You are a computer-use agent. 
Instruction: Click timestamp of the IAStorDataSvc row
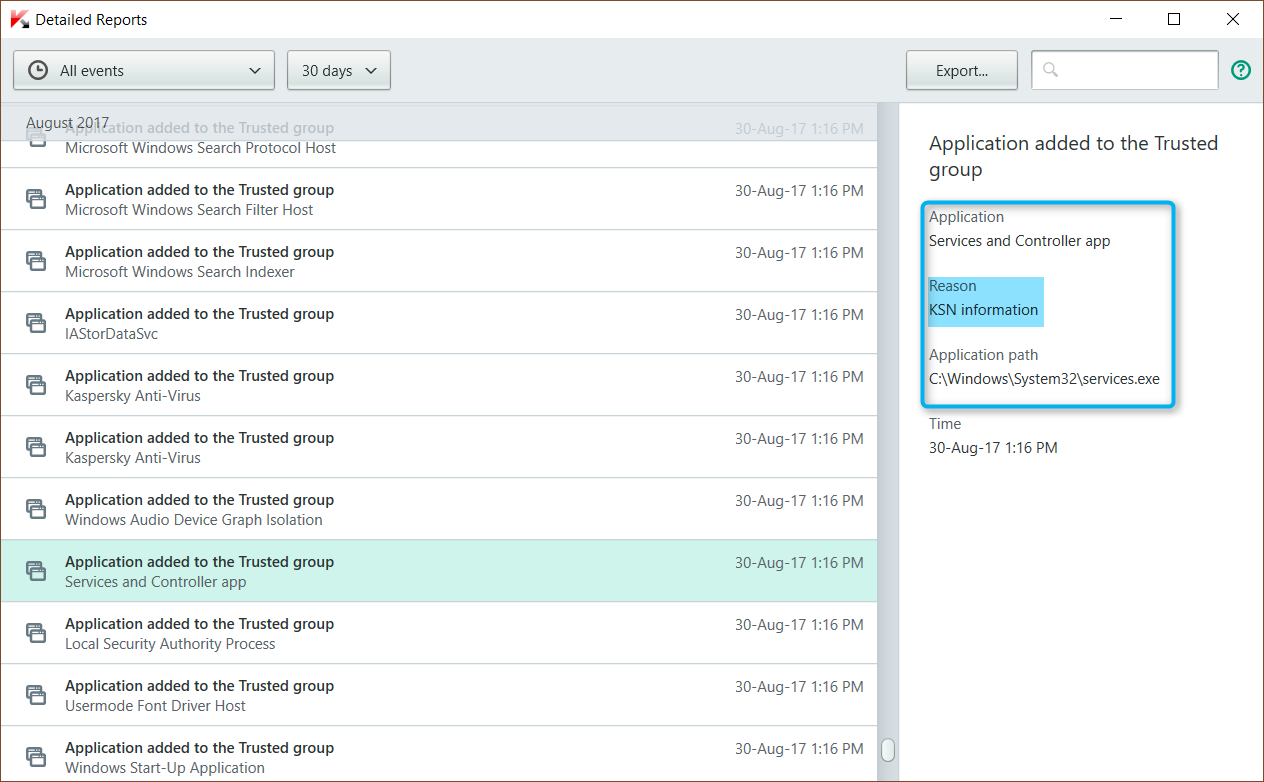(799, 315)
